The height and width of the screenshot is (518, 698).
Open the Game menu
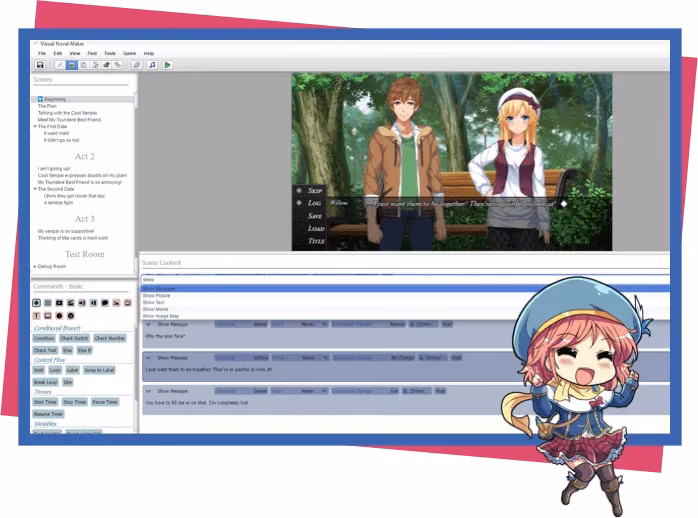(x=130, y=53)
